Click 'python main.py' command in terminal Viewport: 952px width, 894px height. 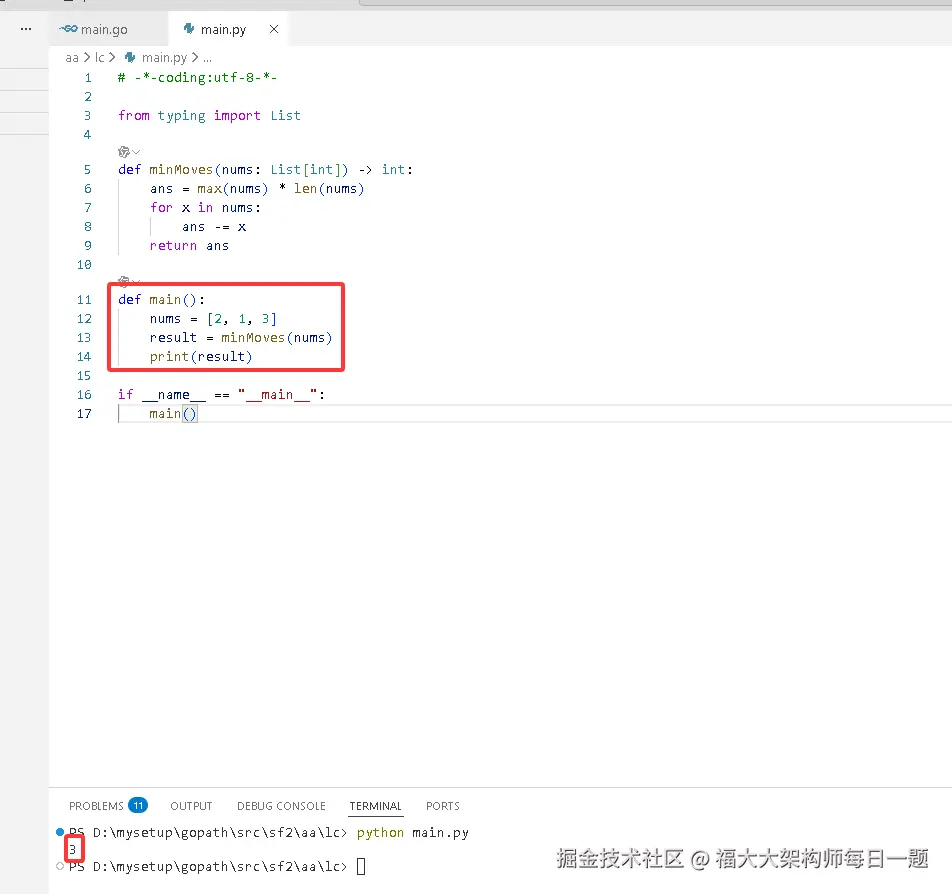coord(413,833)
